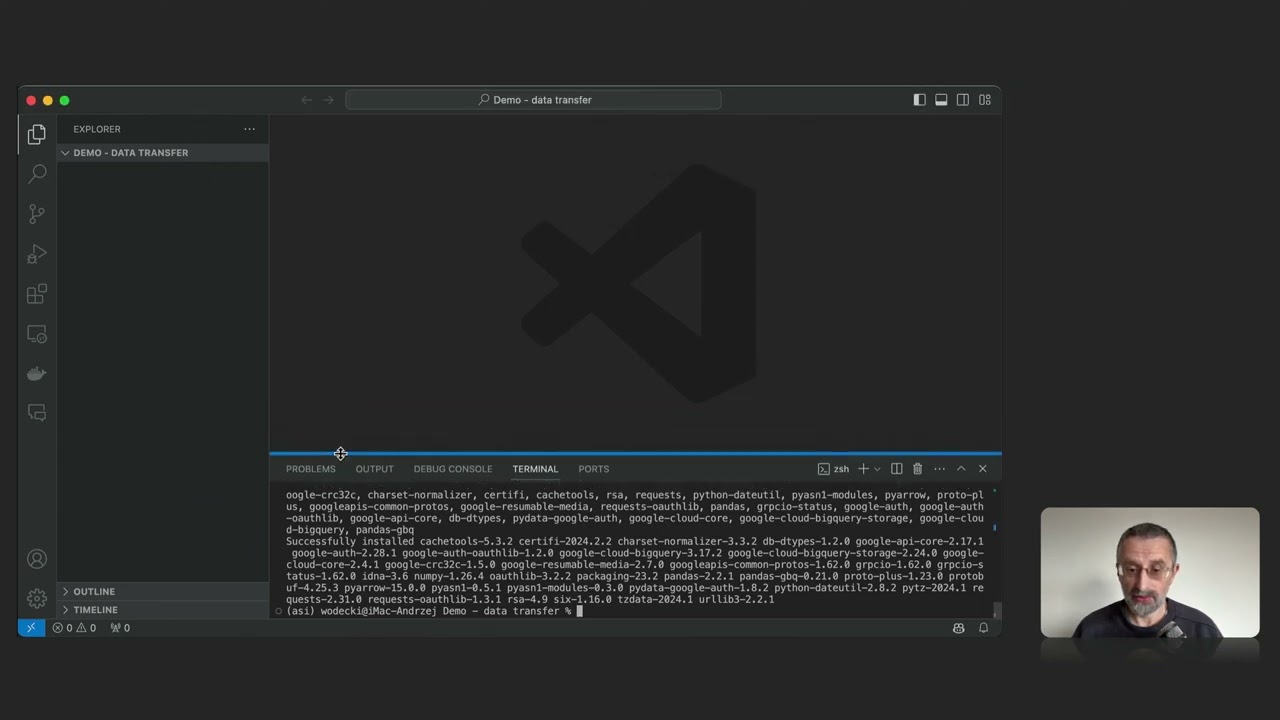The width and height of the screenshot is (1280, 720).
Task: Open the Run and Debug view
Action: (x=37, y=254)
